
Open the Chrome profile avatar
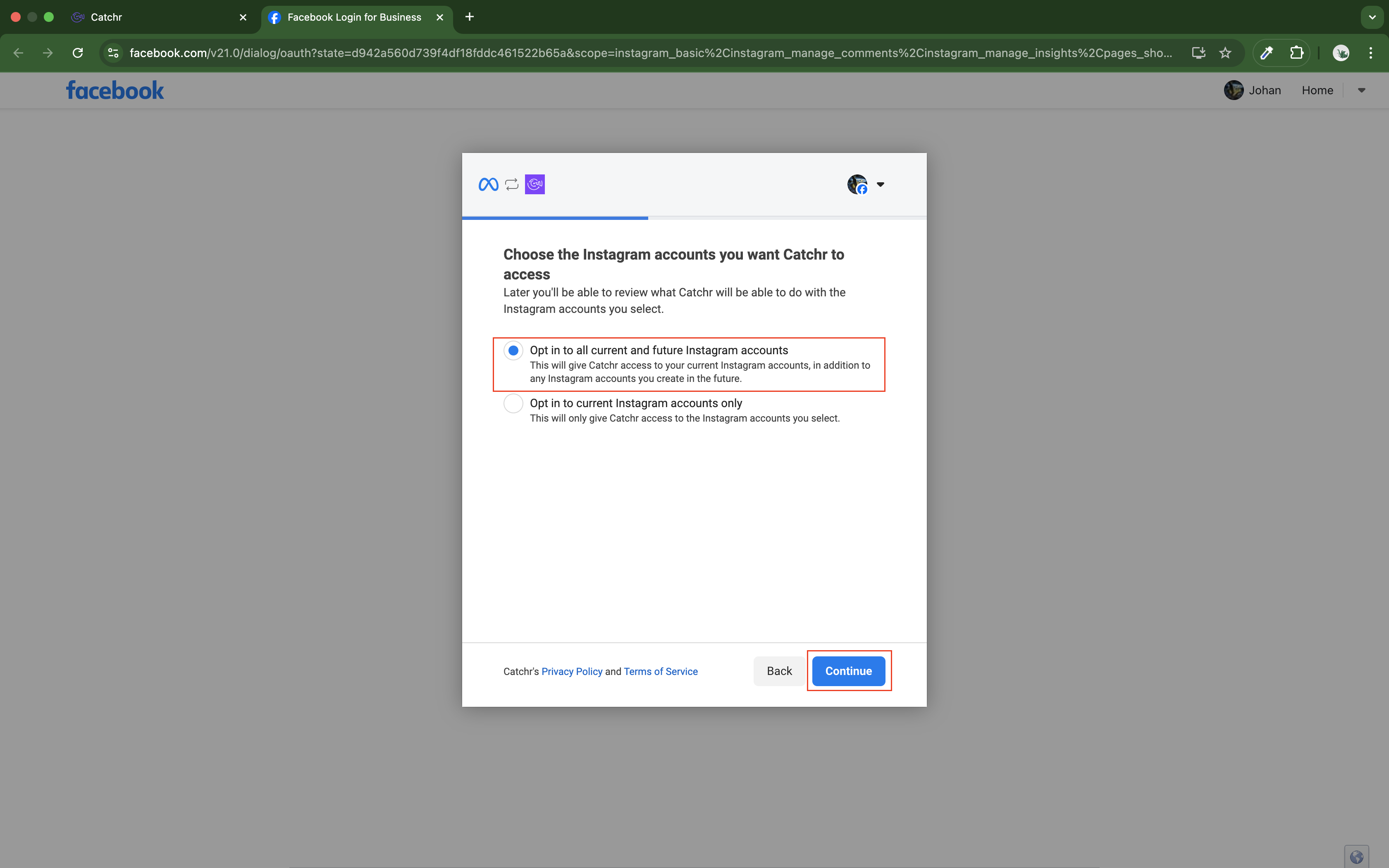pos(1341,53)
